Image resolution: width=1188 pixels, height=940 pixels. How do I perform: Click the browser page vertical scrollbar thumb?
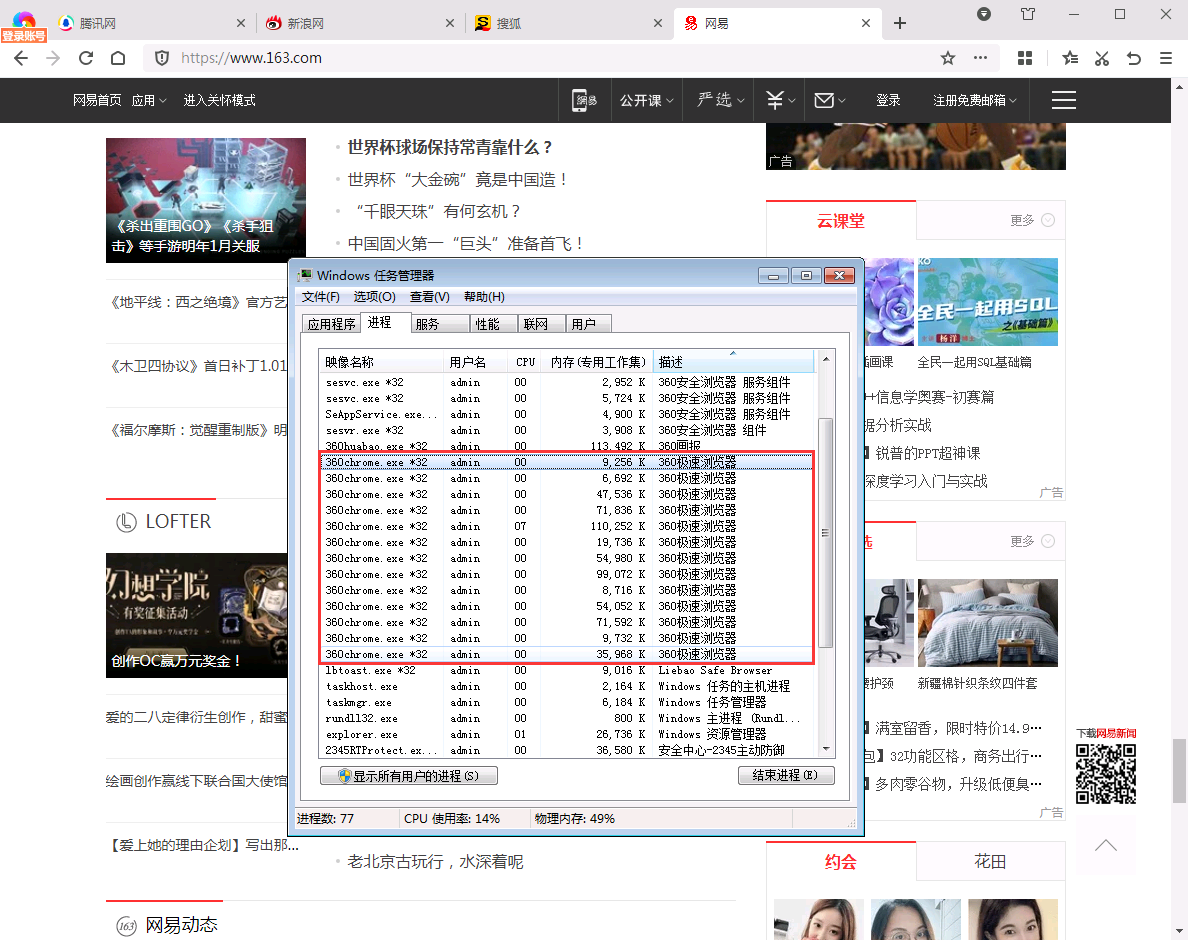click(1180, 770)
